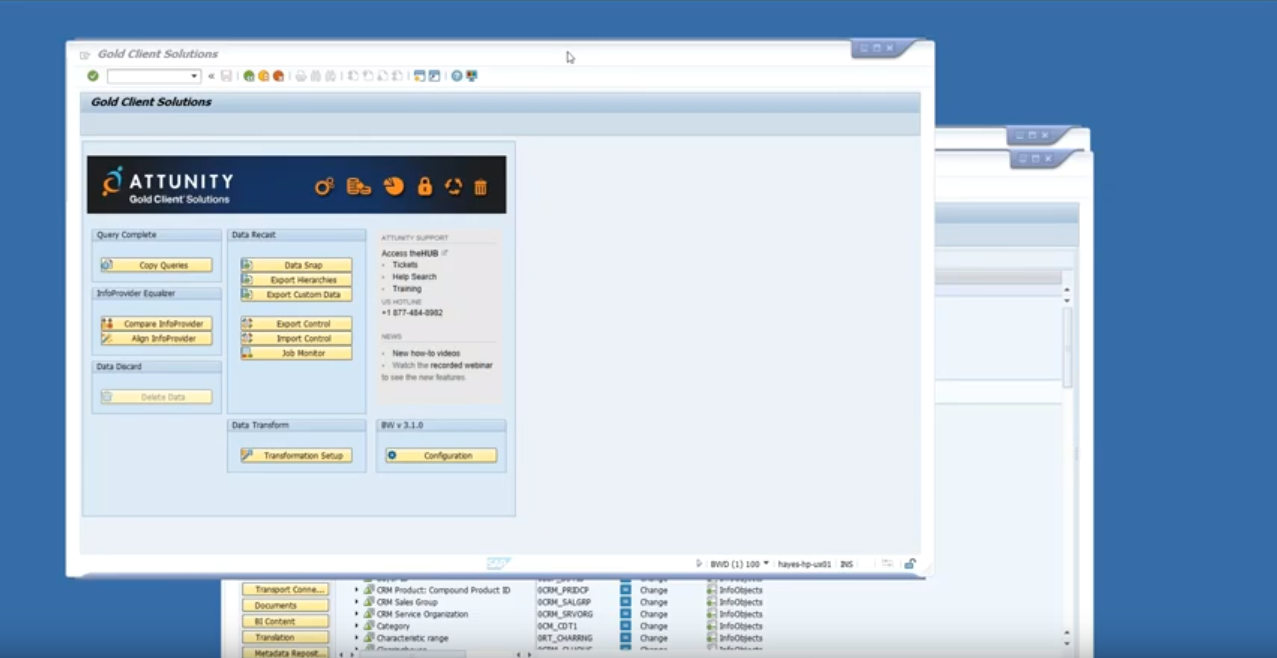Open the New how-to videos link

point(426,353)
